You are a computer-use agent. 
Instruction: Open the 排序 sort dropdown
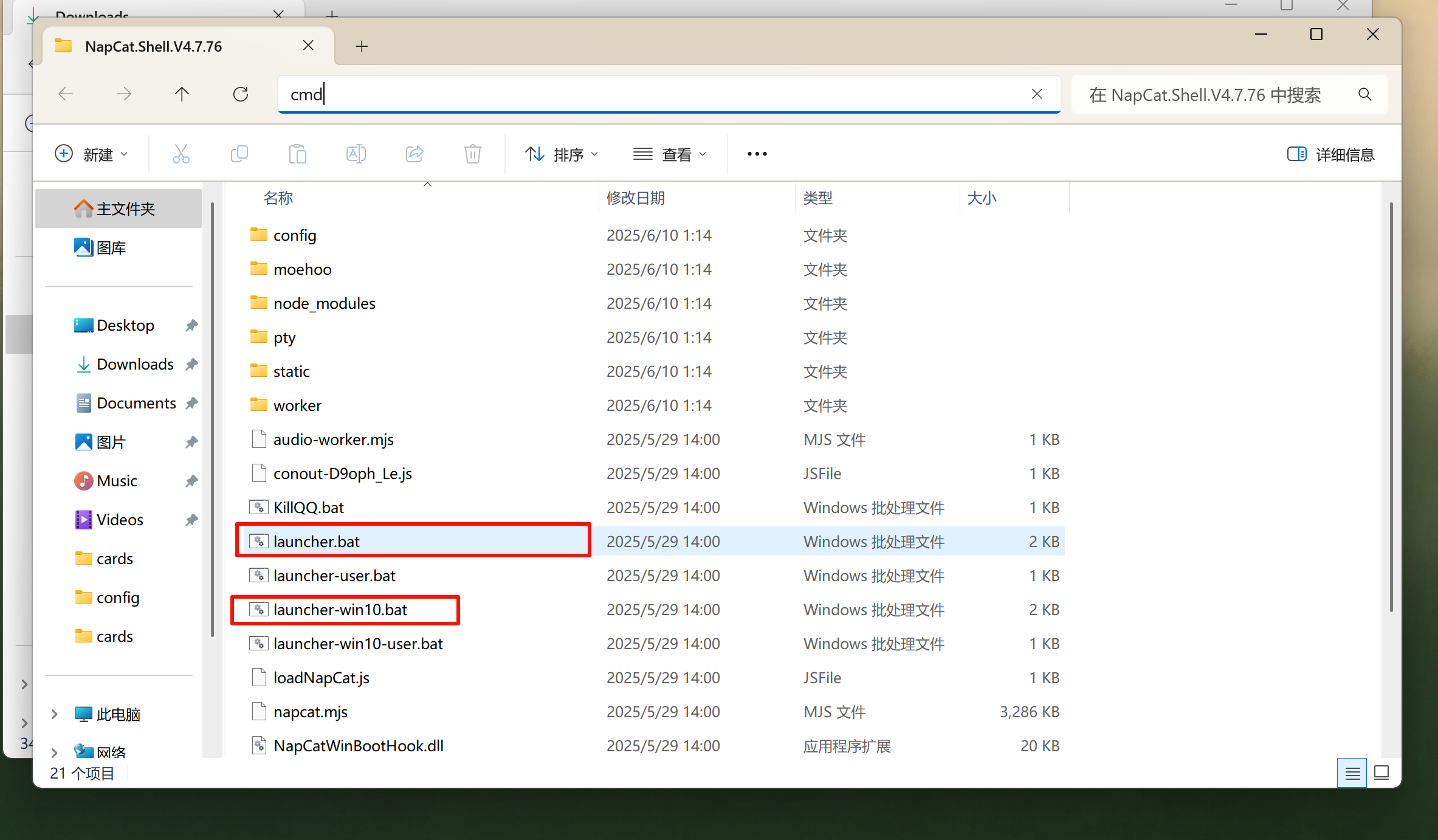[562, 154]
